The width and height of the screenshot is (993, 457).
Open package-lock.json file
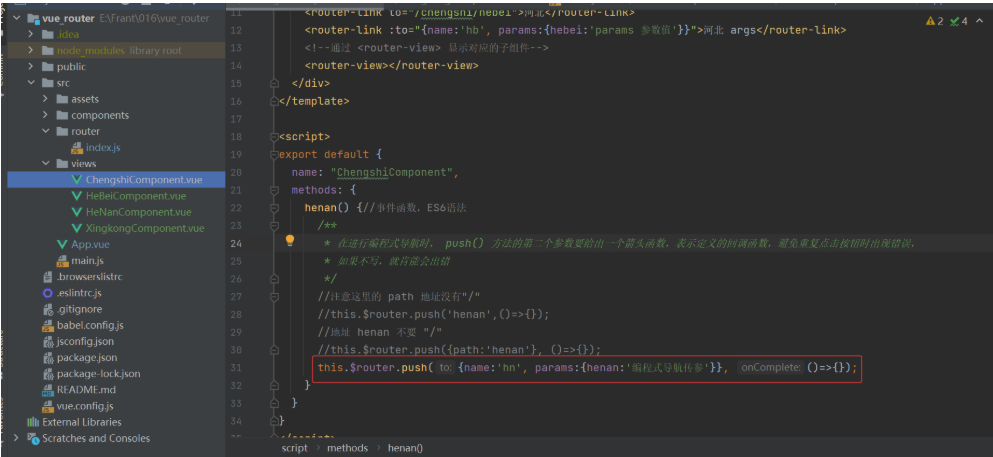(99, 373)
